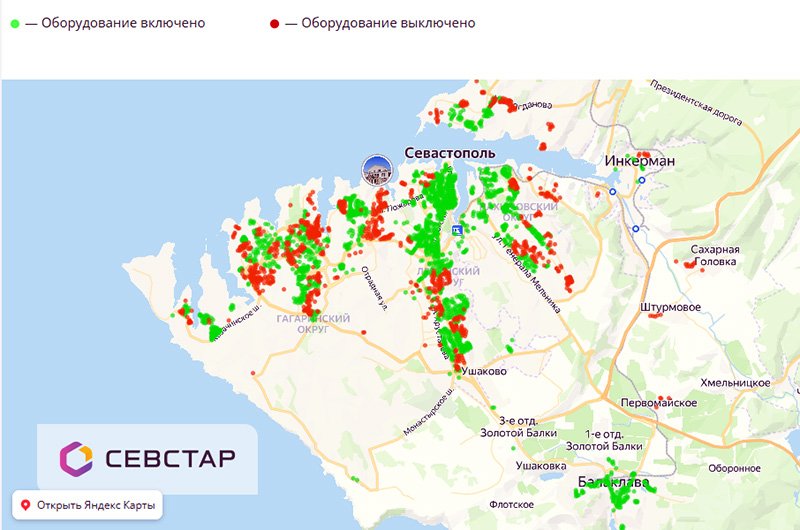
Task: Click the 'Первомайское' label
Action: pyautogui.click(x=659, y=402)
